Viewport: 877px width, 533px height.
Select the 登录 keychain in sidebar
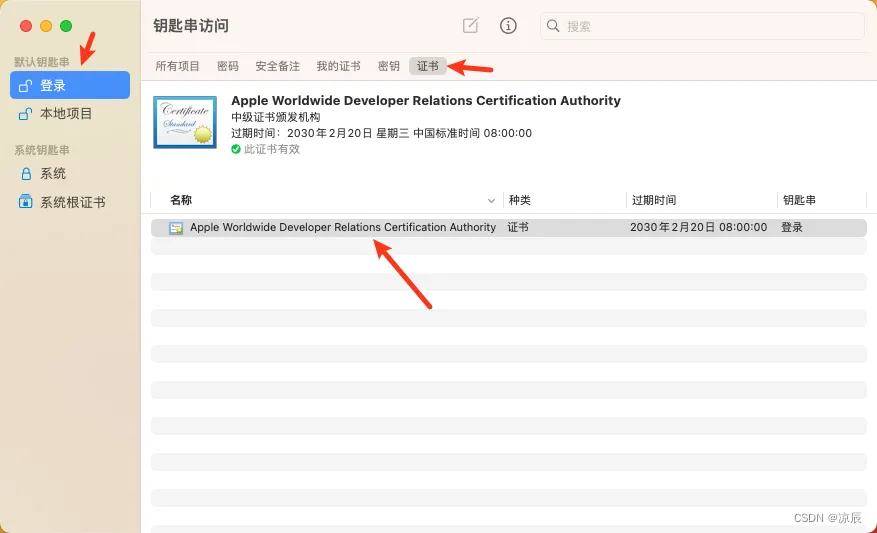tap(70, 85)
